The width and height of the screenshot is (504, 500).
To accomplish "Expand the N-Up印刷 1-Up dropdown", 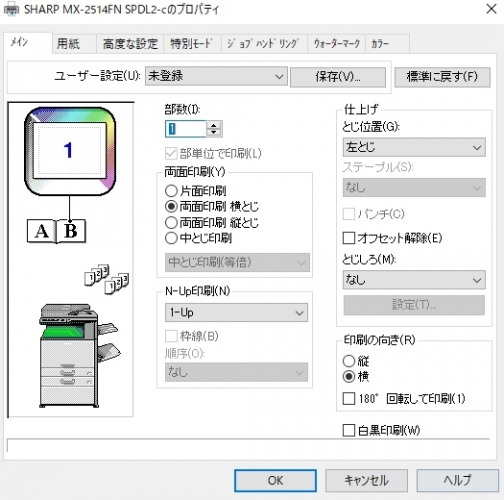I will tap(236, 313).
